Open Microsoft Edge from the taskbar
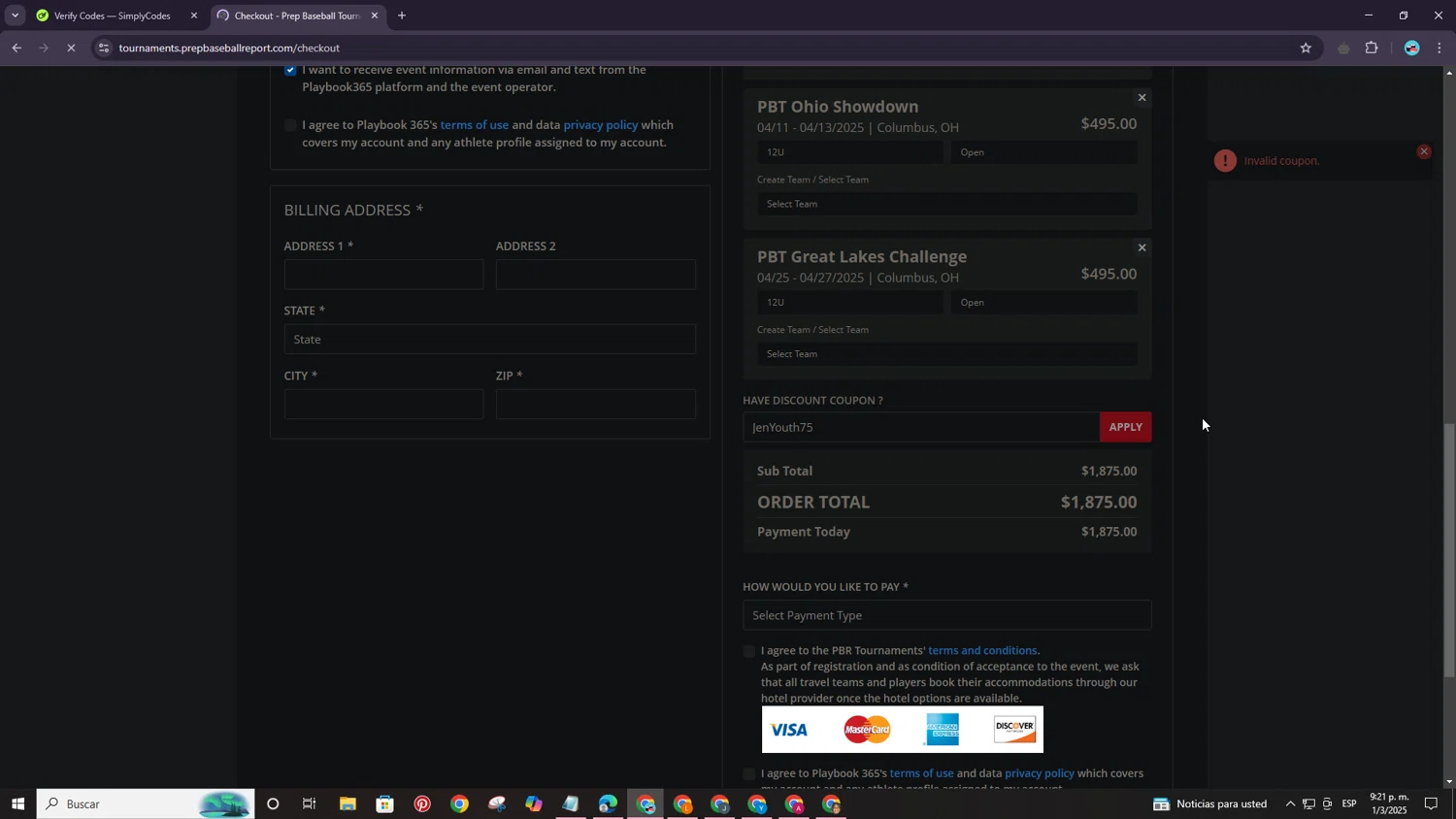This screenshot has width=1456, height=819. 608,803
